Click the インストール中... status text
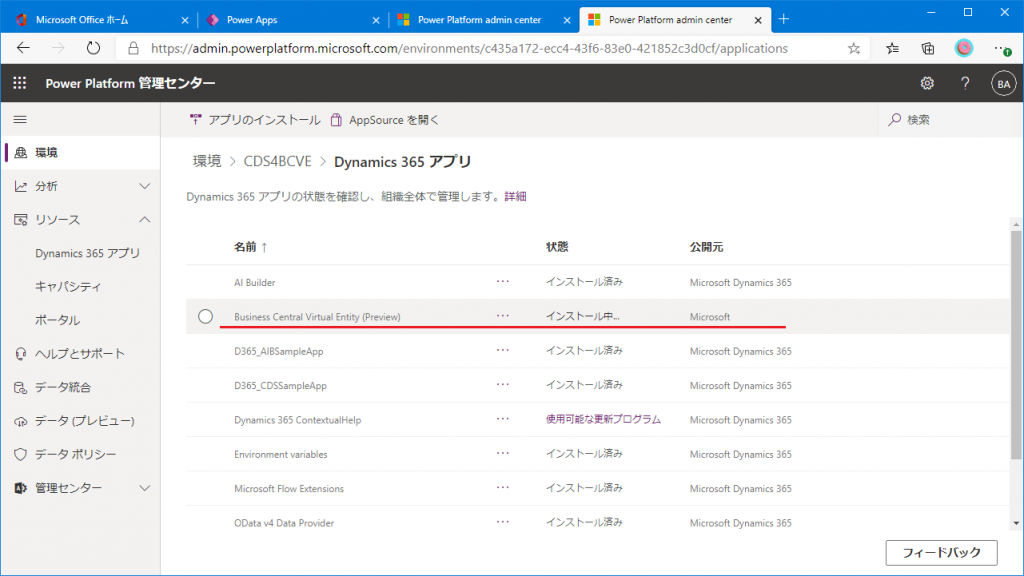Viewport: 1024px width, 576px height. (583, 316)
